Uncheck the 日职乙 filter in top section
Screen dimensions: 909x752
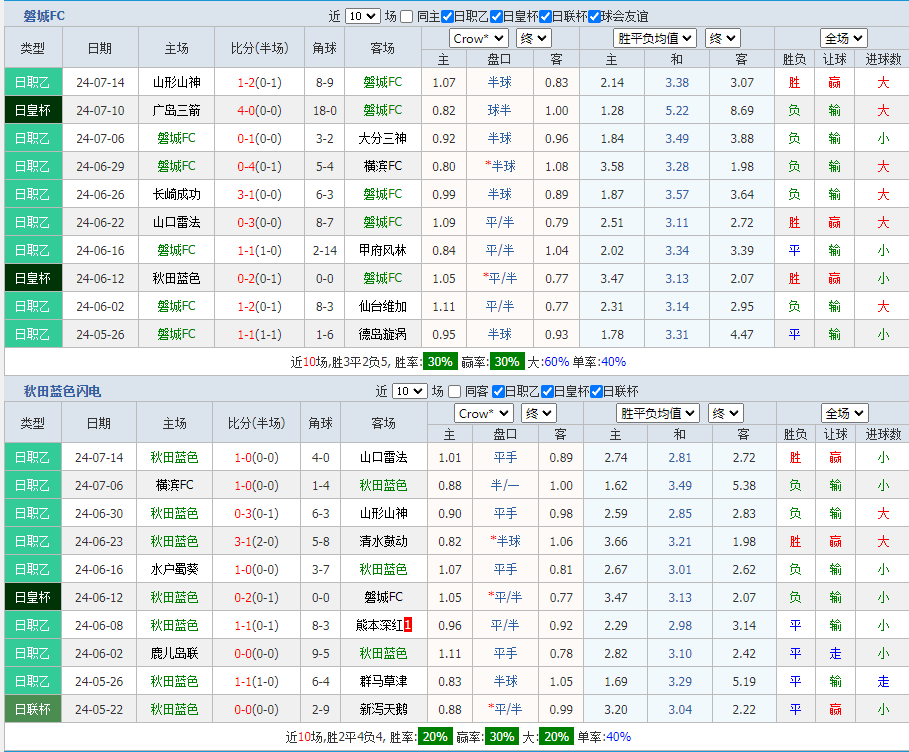(x=446, y=15)
